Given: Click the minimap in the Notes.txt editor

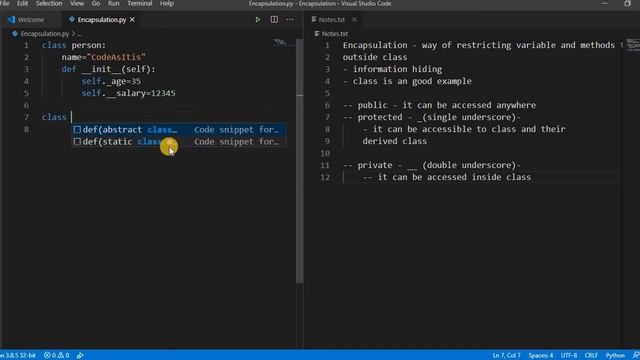Looking at the screenshot, I should tap(633, 45).
